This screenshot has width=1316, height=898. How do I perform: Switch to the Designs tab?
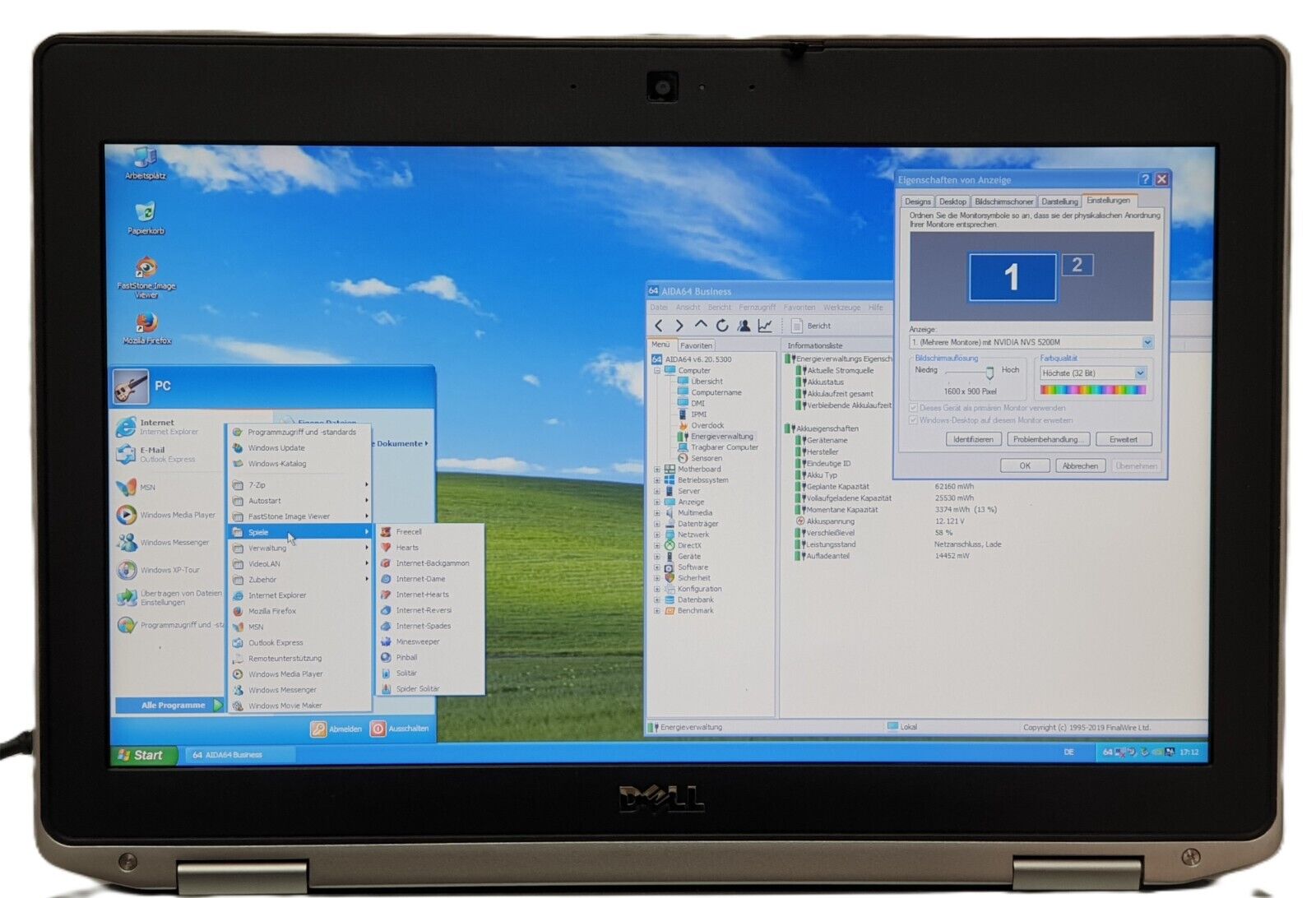pyautogui.click(x=918, y=201)
